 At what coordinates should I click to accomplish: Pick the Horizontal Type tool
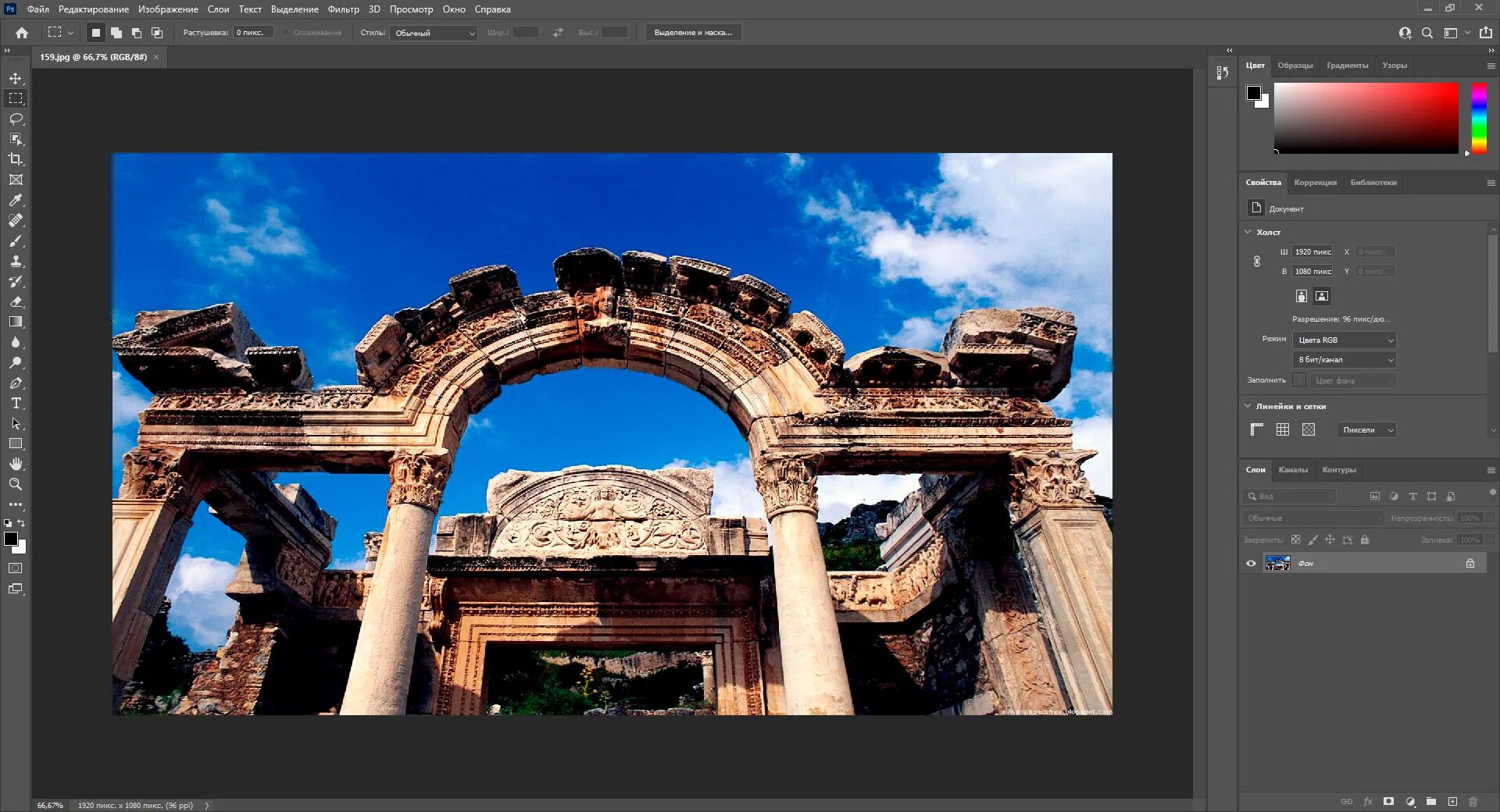(16, 403)
